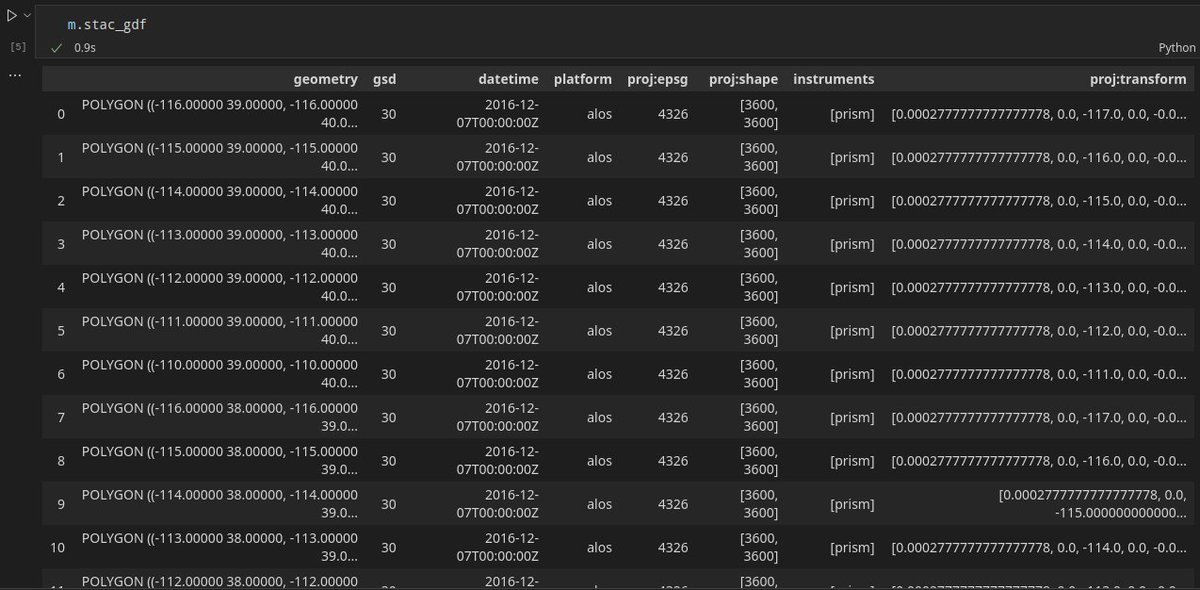
Task: Click geometry POLYGON -112.00000 39.00000 in row 4
Action: (220, 287)
